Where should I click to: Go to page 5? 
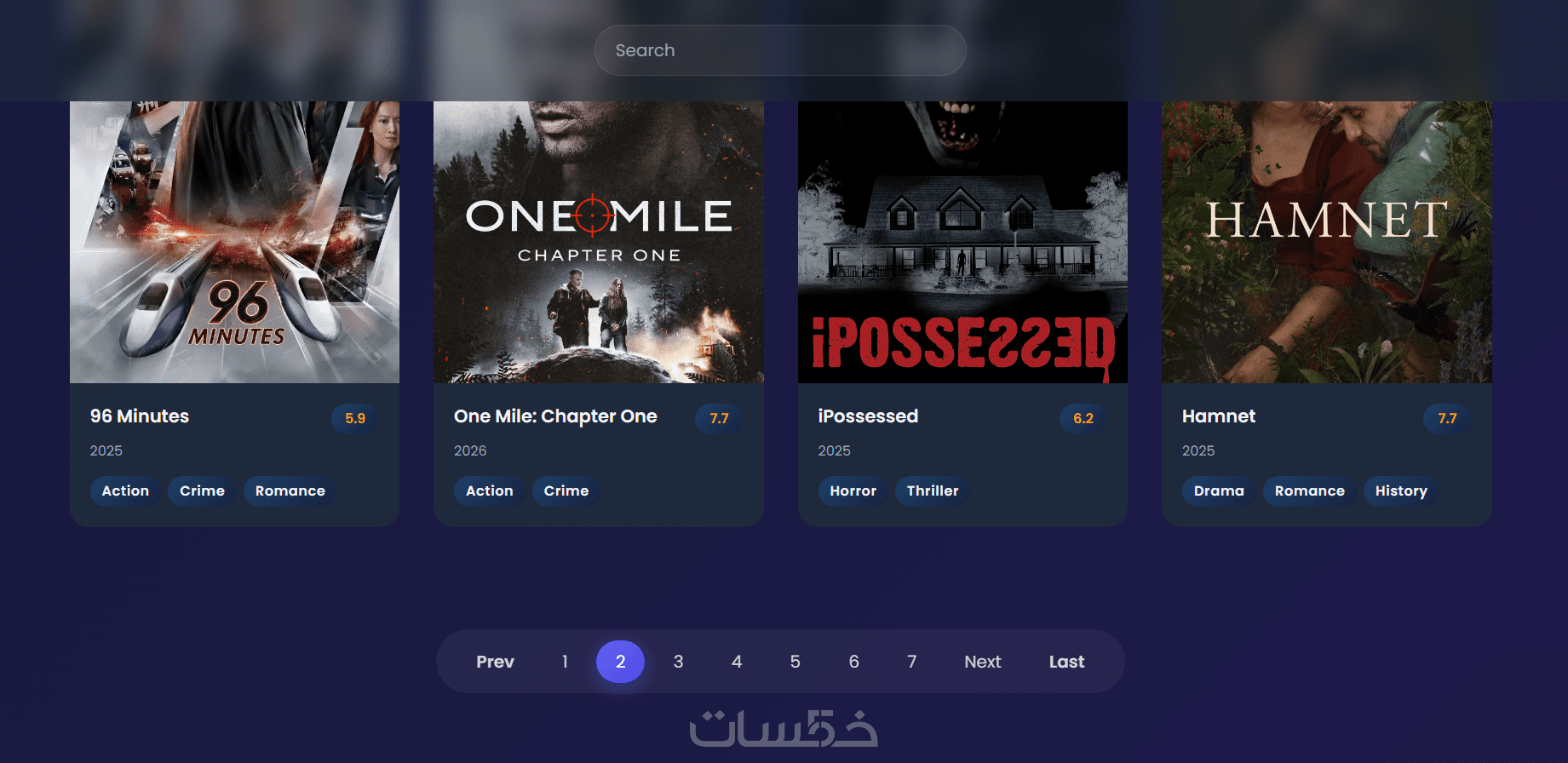(x=795, y=662)
